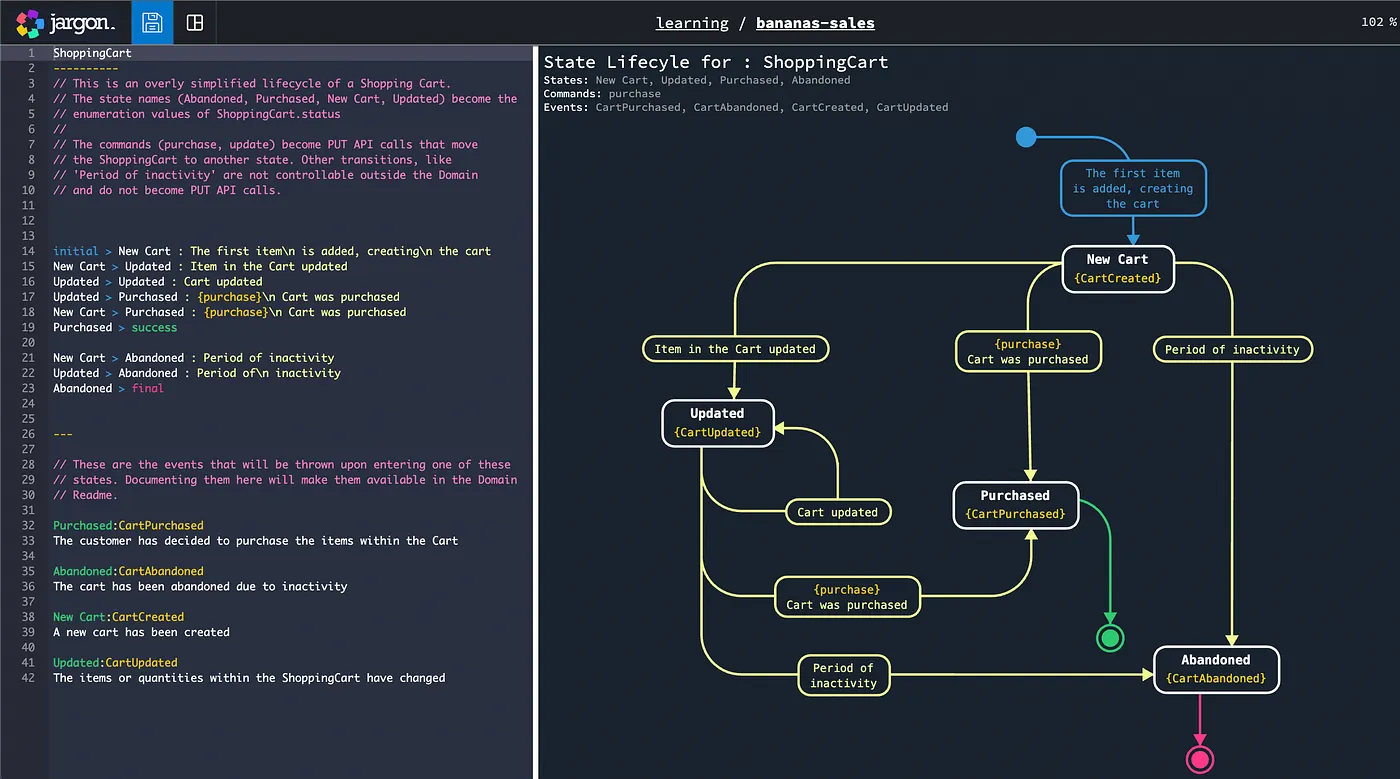This screenshot has width=1400, height=779.
Task: Click the floppy disk save icon
Action: pyautogui.click(x=152, y=22)
